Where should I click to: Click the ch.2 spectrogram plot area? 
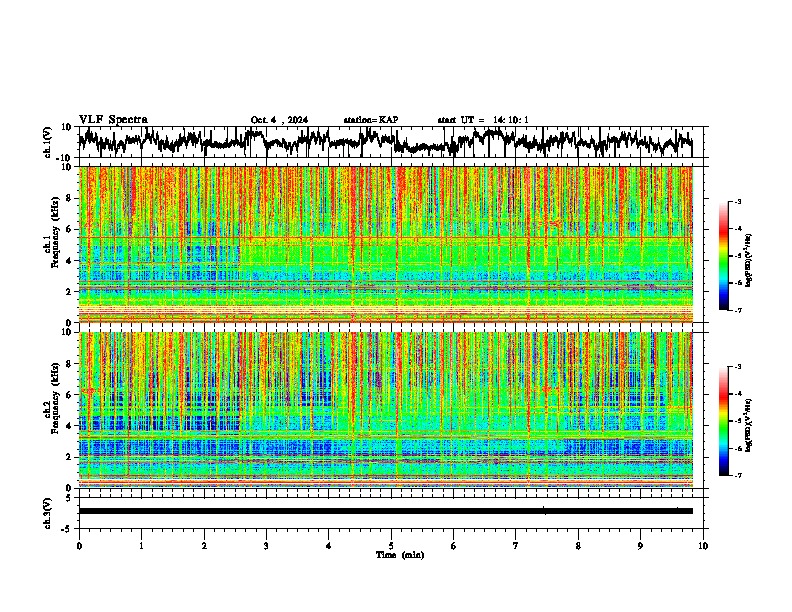(385, 410)
